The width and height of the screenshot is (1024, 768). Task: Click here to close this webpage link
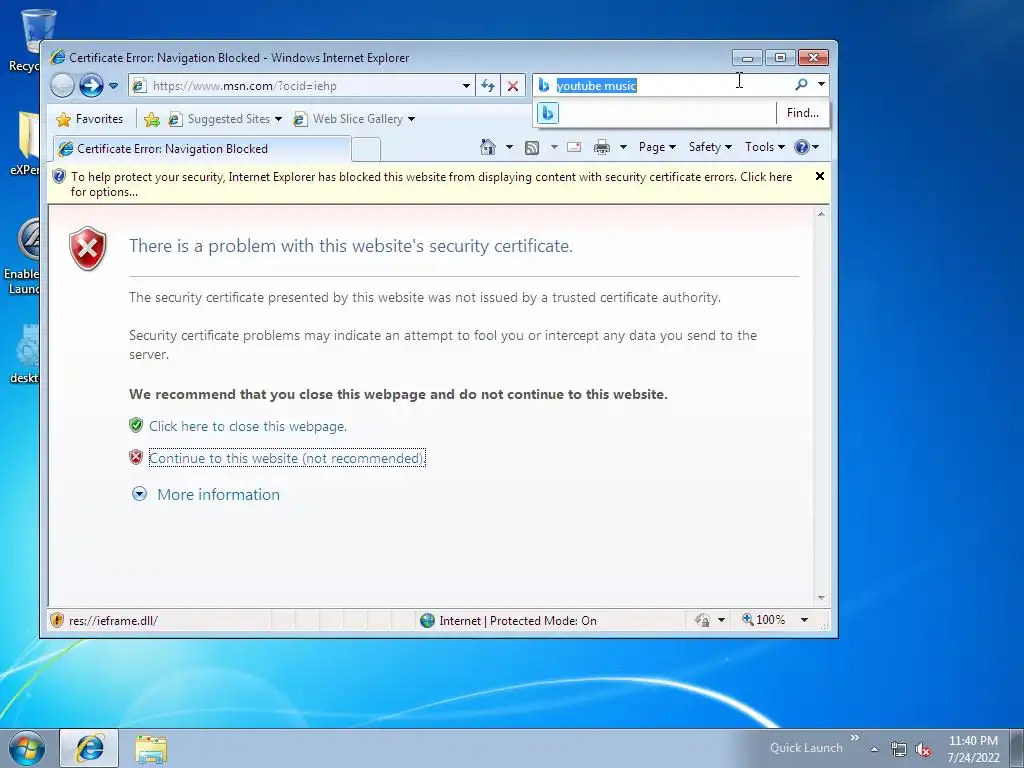tap(248, 426)
